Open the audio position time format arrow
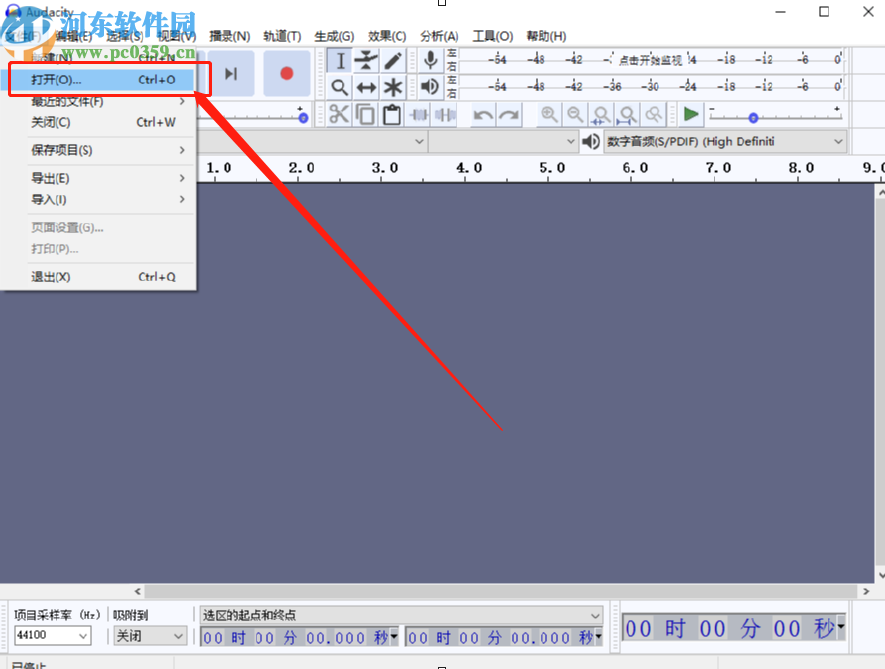 tap(840, 627)
